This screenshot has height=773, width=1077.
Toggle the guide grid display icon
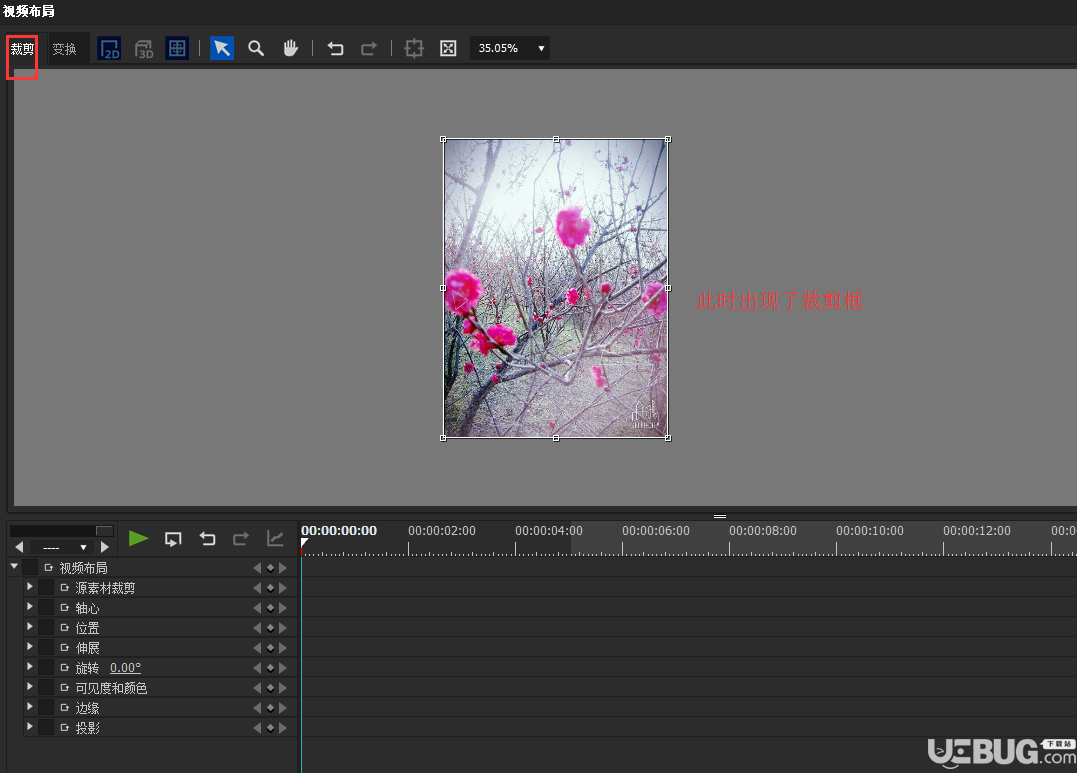[x=177, y=49]
